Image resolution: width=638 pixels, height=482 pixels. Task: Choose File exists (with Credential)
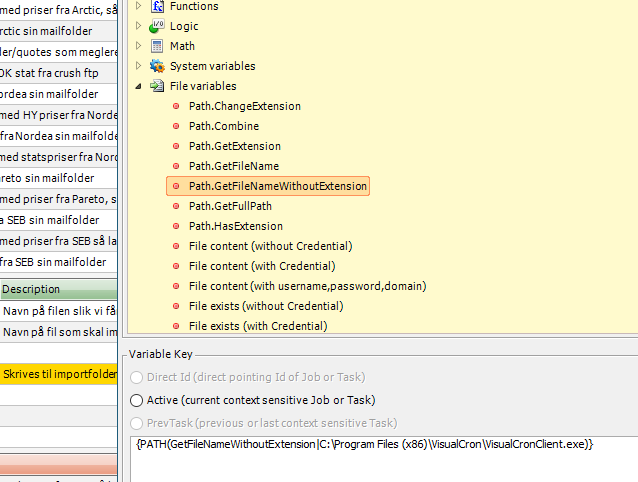(x=258, y=326)
